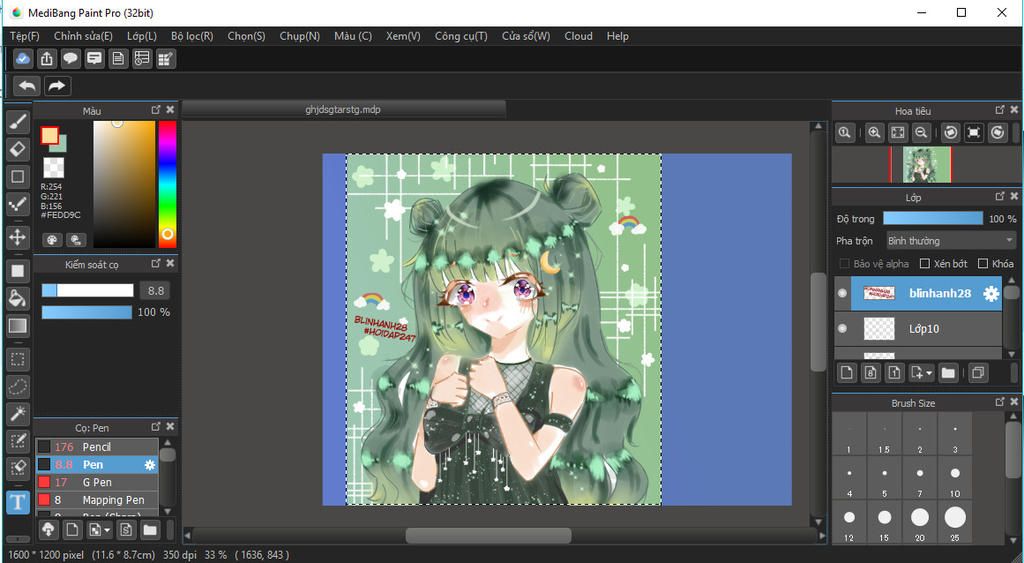1024x563 pixels.
Task: Select the Select Pen tool
Action: (x=18, y=441)
